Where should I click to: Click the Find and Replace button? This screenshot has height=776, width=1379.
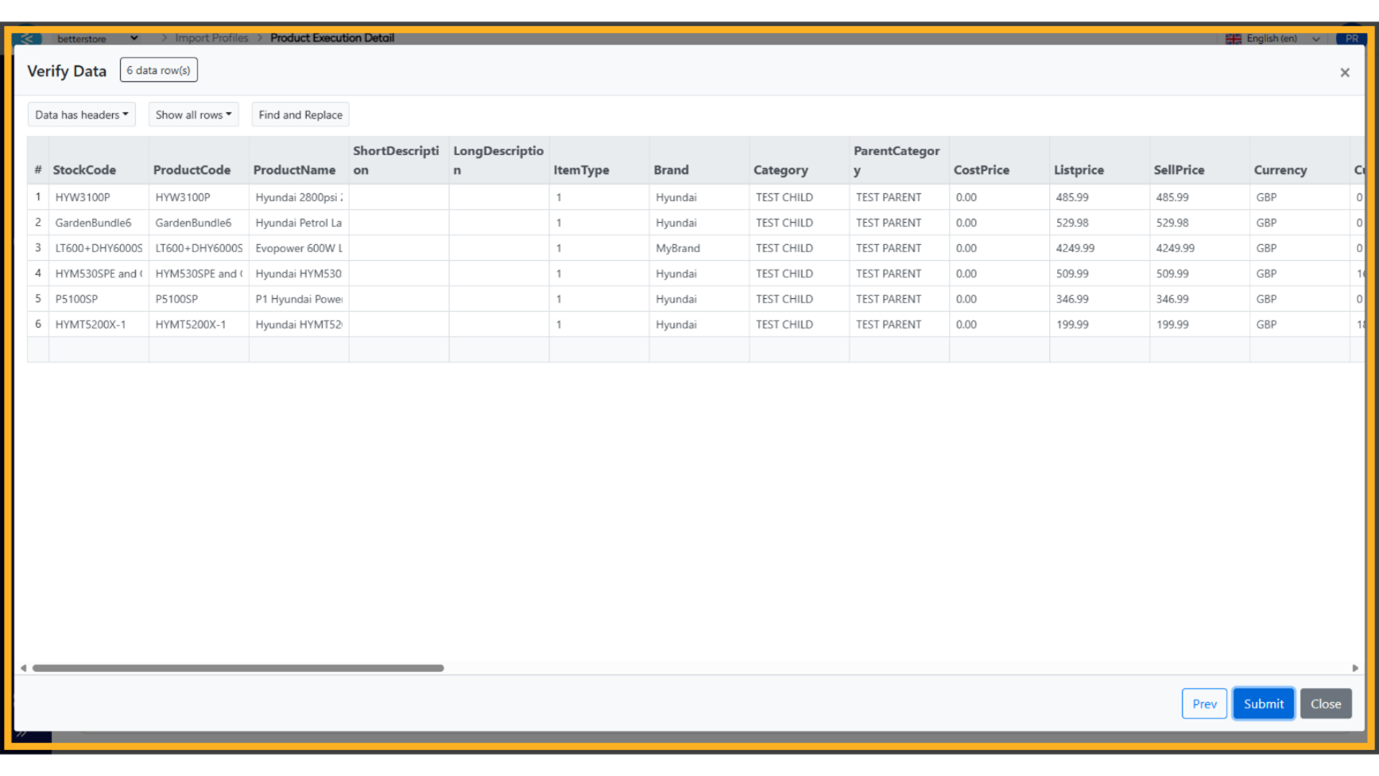(300, 115)
